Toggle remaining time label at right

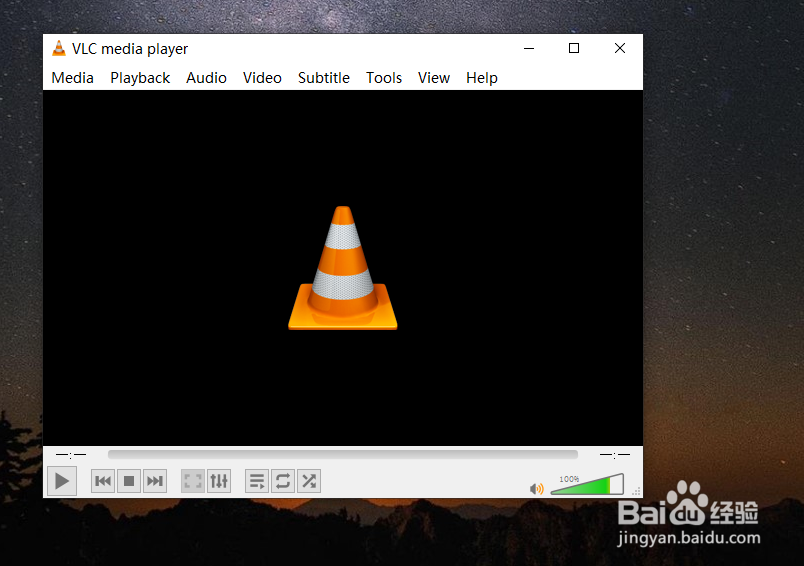pyautogui.click(x=615, y=454)
